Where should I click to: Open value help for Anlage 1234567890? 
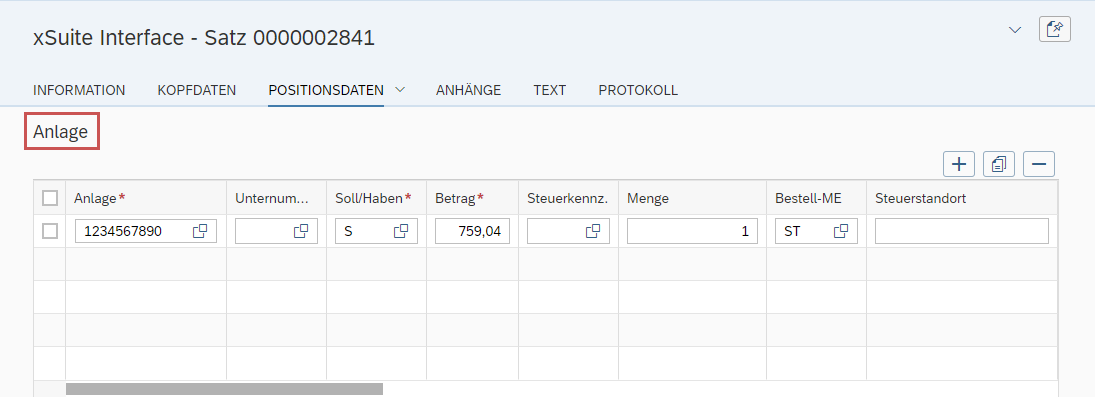200,231
